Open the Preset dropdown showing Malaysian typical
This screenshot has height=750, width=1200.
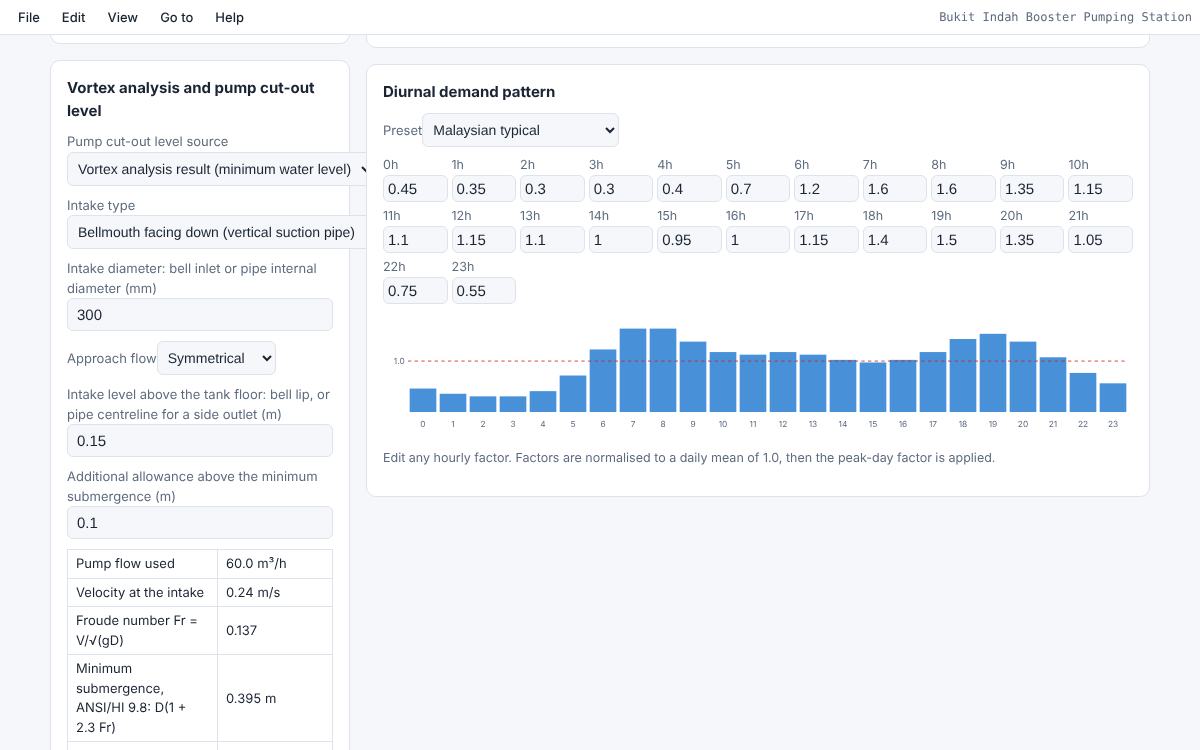click(x=520, y=130)
